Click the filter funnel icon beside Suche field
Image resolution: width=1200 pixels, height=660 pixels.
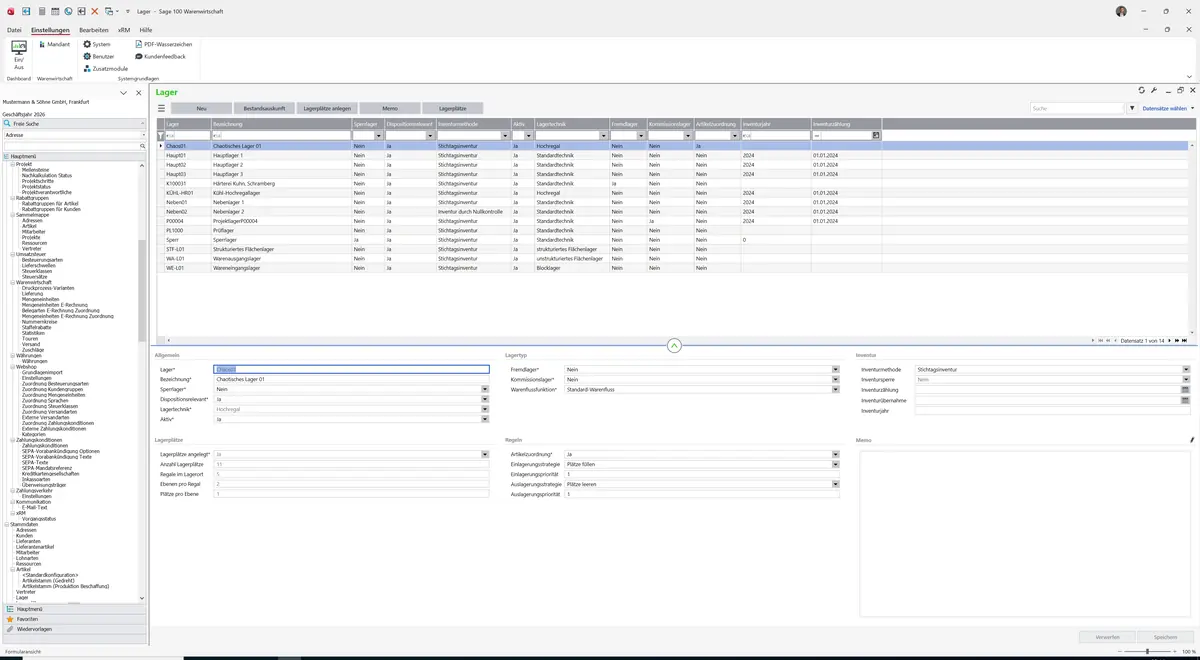[x=1132, y=108]
